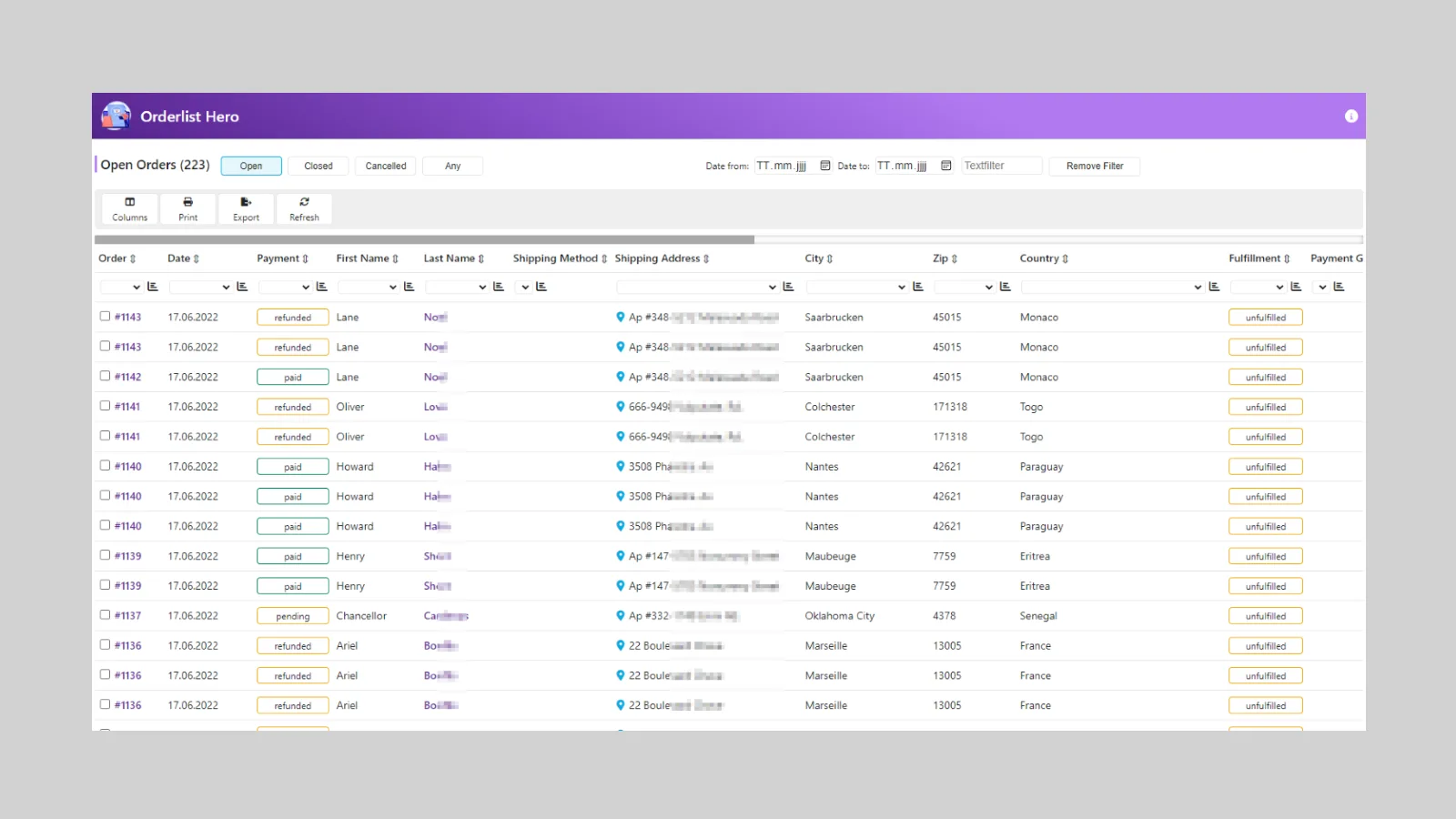The width and height of the screenshot is (1456, 819).
Task: Click map pin for Oklahoma City address
Action: pos(621,616)
